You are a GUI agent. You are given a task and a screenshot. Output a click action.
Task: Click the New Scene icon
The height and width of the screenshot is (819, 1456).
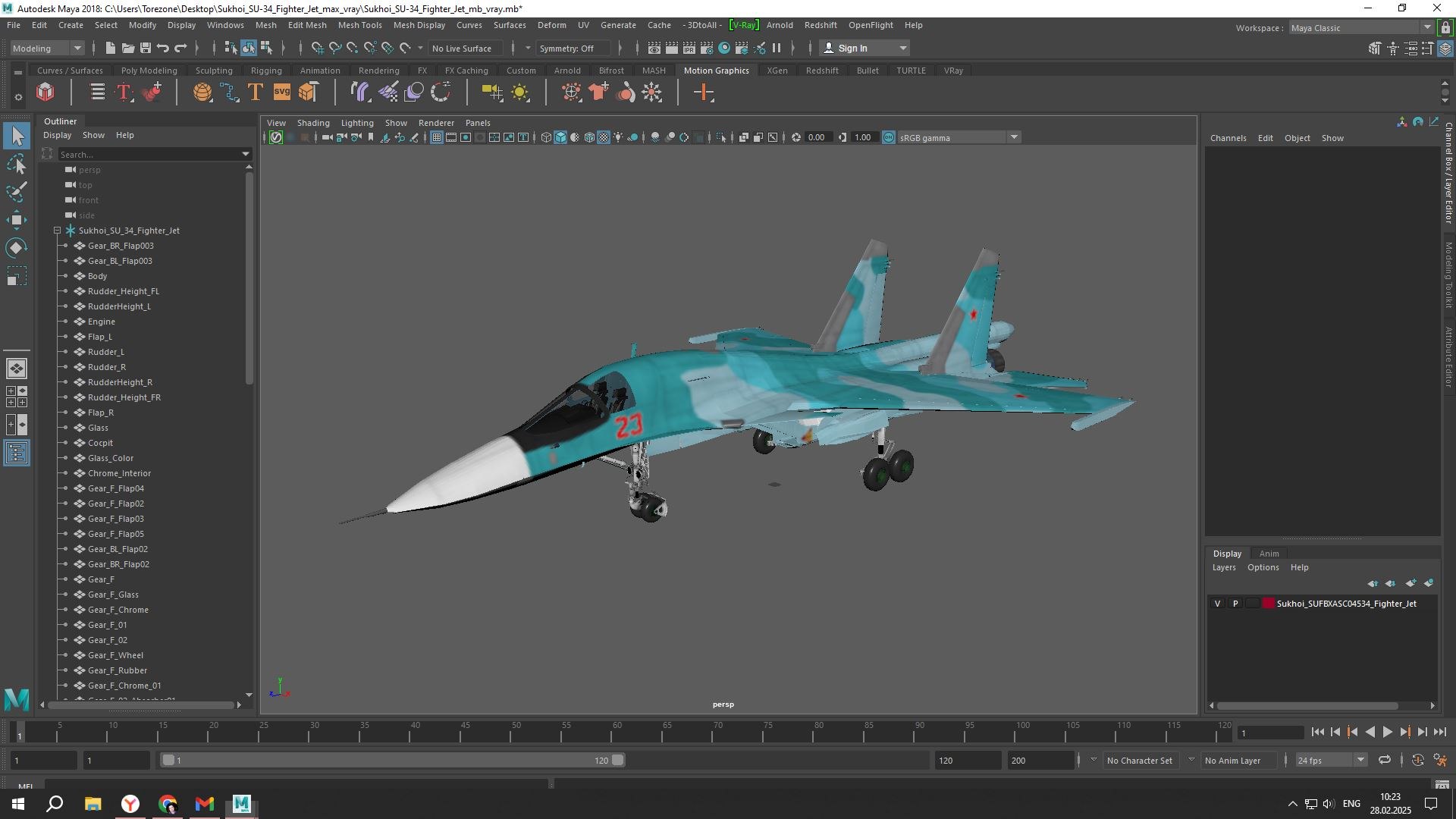pos(111,48)
